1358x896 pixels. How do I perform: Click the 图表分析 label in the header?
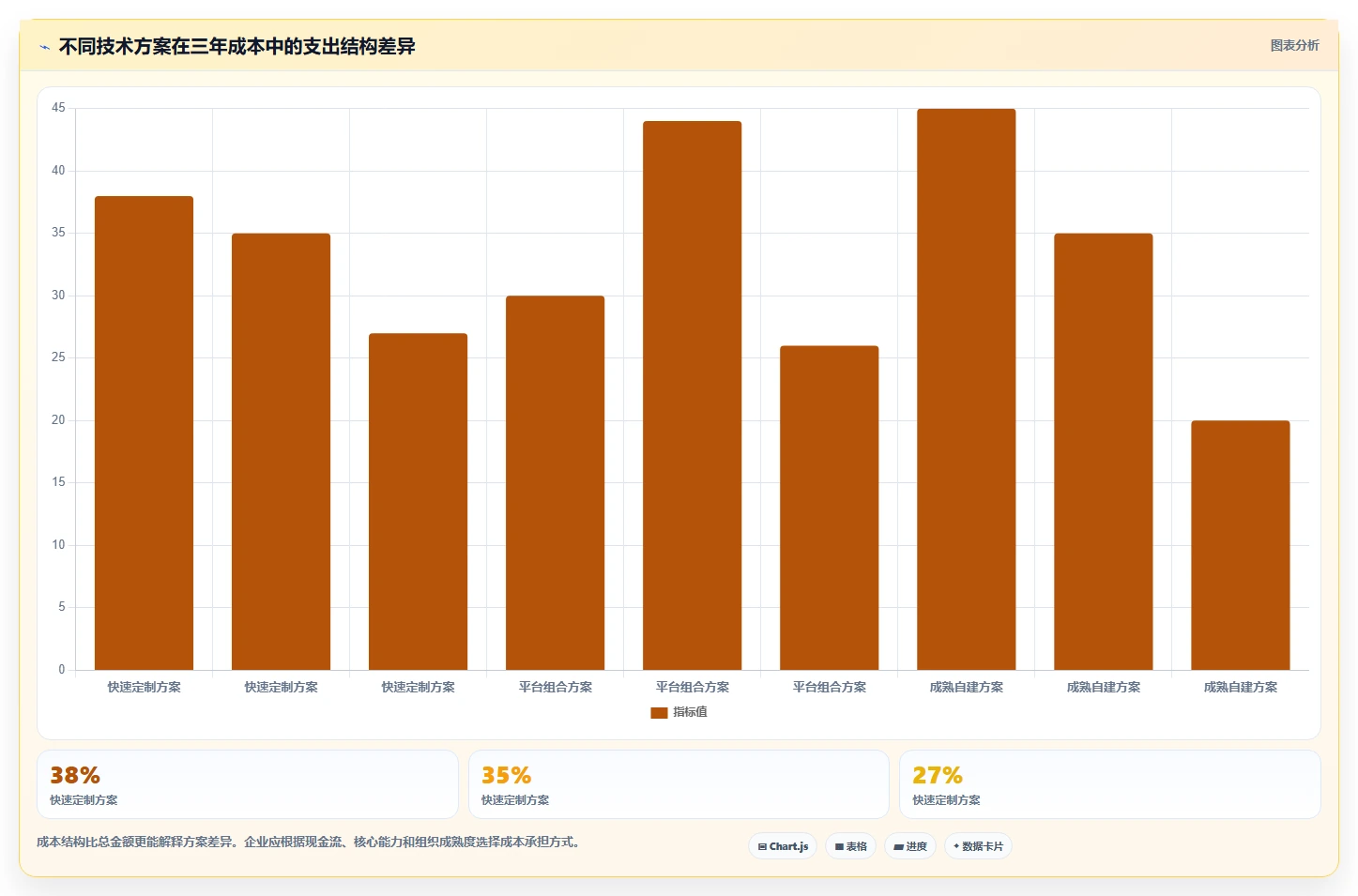1294,45
